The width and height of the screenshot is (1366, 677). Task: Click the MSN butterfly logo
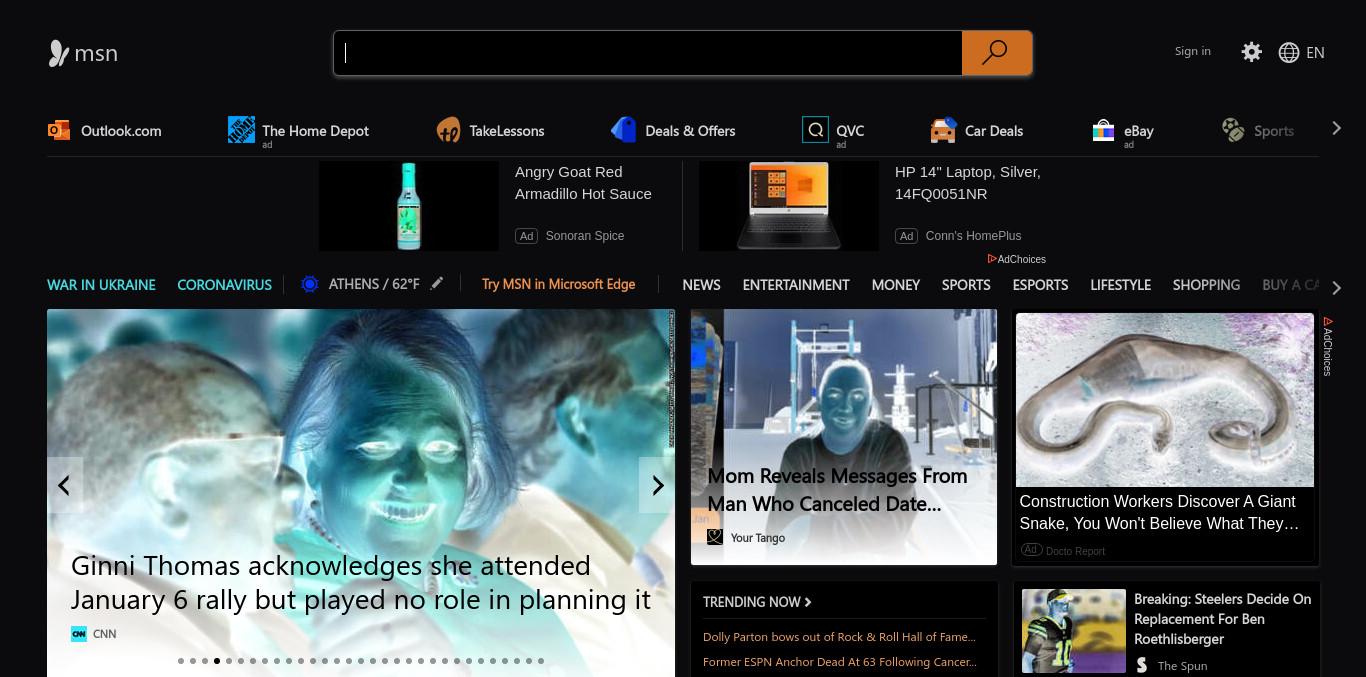coord(58,53)
